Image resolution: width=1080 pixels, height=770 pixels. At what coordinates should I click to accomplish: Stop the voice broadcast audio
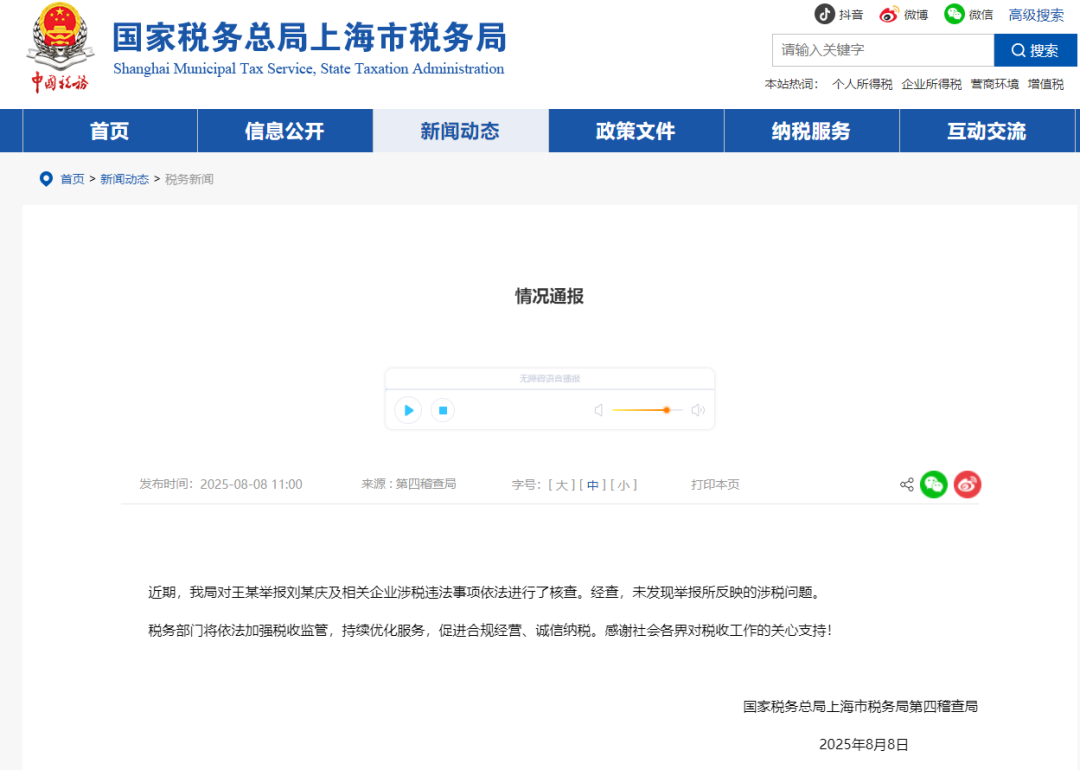tap(443, 410)
